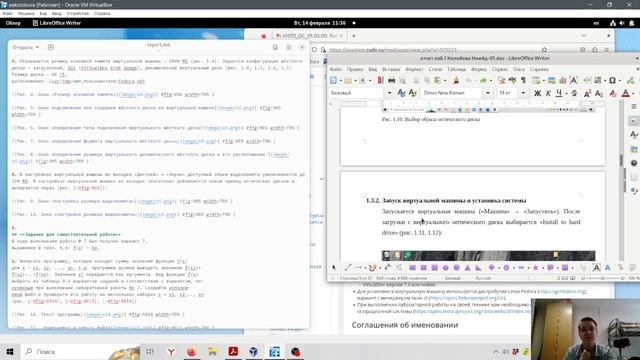Image resolution: width=640 pixels, height=360 pixels.
Task: Toggle Formatting Marks pilcrow icon
Action: click(x=523, y=80)
